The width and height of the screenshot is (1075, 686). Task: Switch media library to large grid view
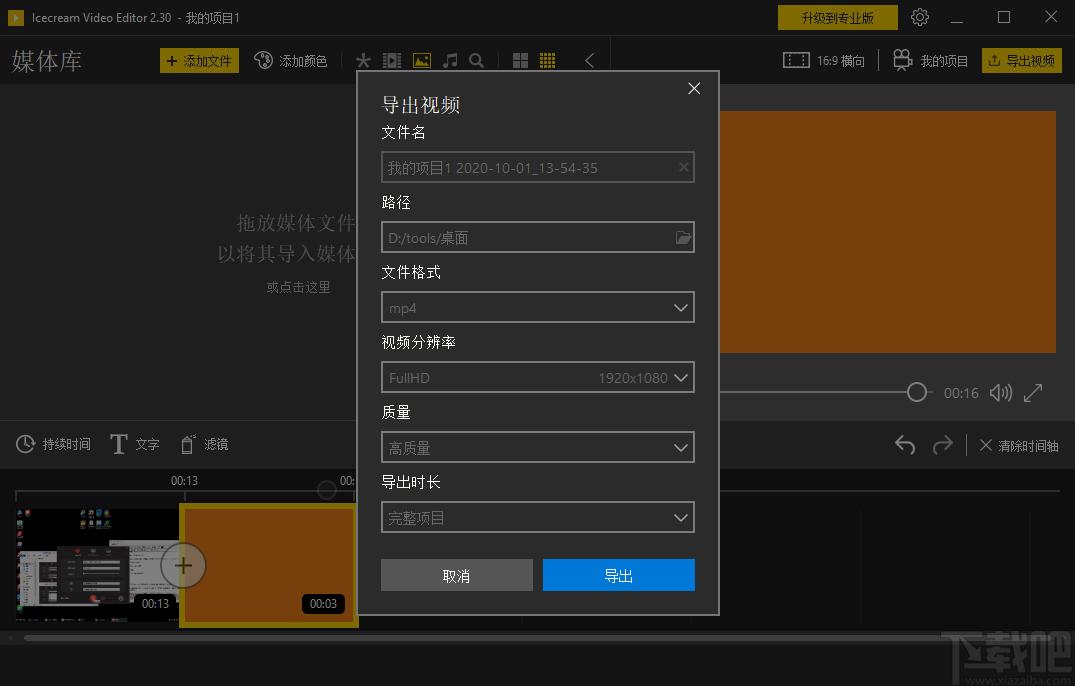pos(520,61)
